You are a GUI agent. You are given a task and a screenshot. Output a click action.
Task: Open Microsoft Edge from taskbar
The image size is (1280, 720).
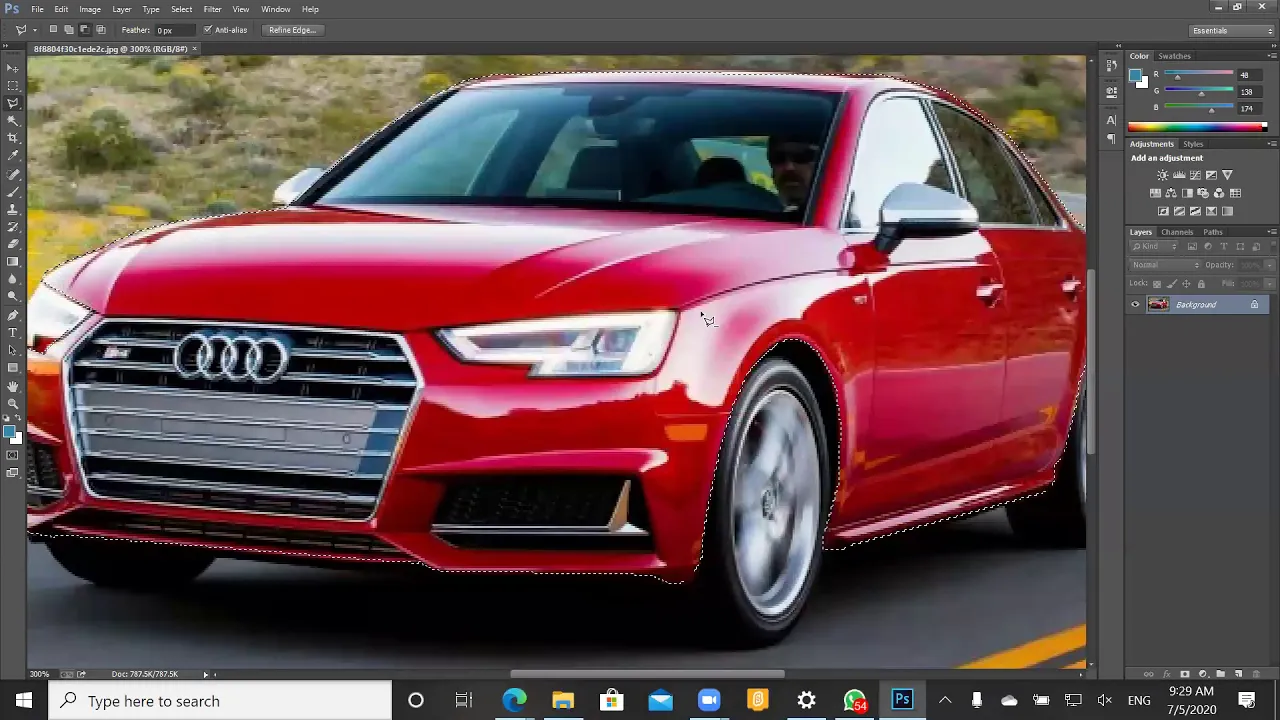point(514,701)
